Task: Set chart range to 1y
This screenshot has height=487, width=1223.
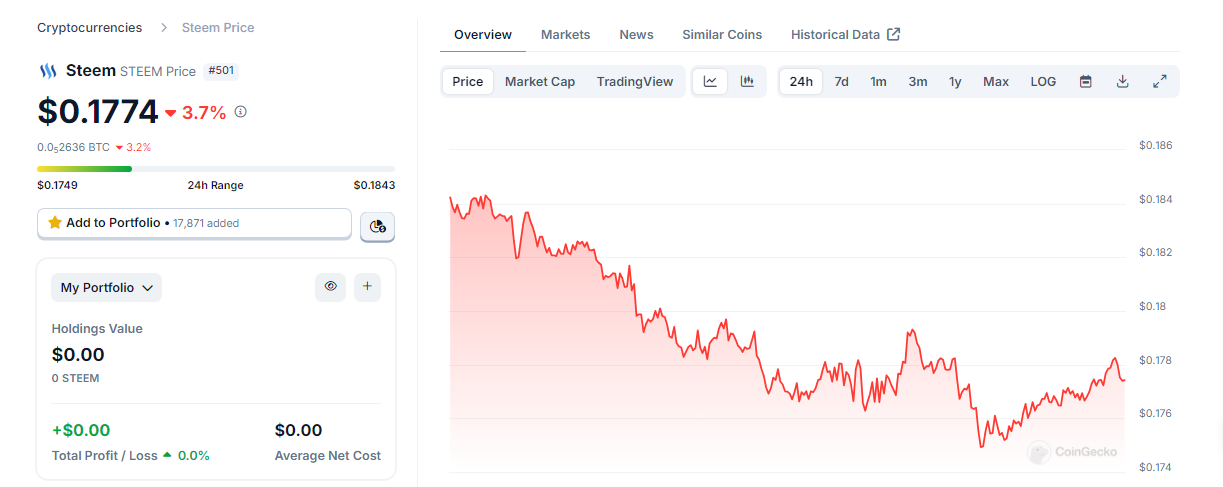Action: pos(955,82)
